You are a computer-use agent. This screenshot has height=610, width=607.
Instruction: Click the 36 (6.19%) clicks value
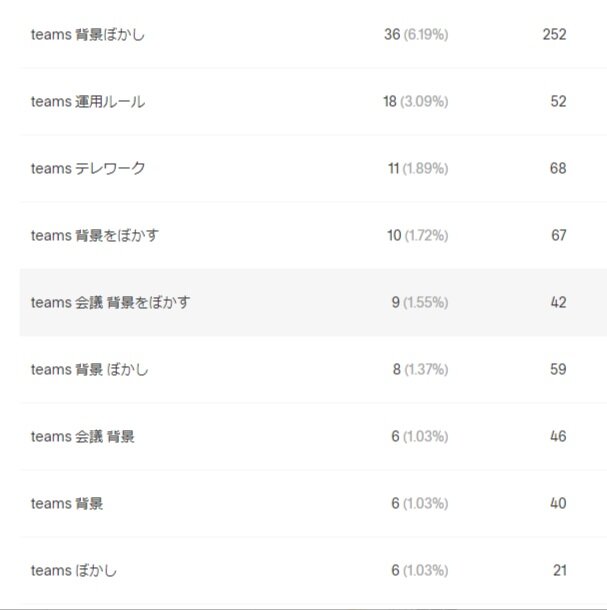416,35
